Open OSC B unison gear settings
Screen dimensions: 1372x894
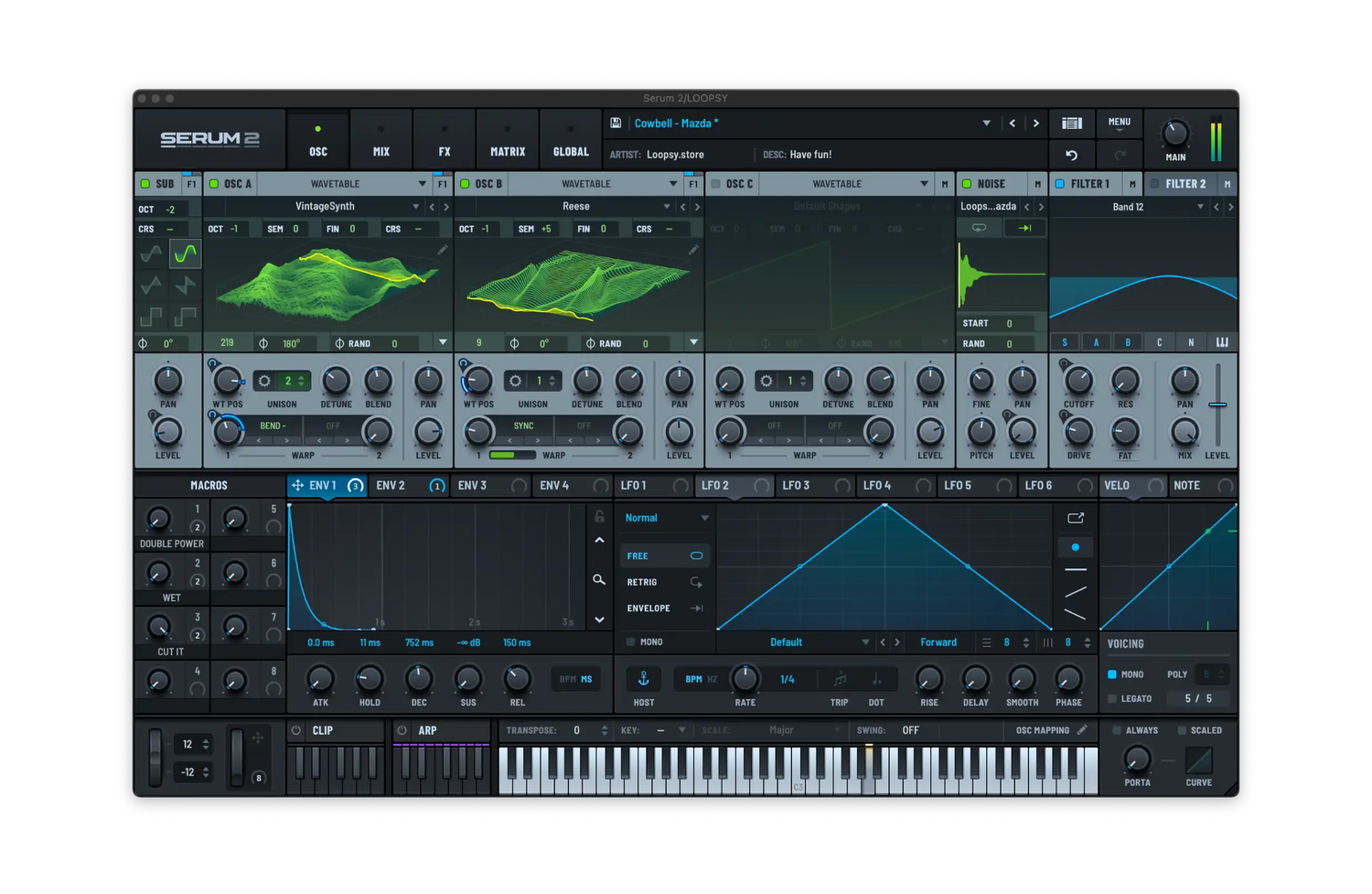point(515,381)
